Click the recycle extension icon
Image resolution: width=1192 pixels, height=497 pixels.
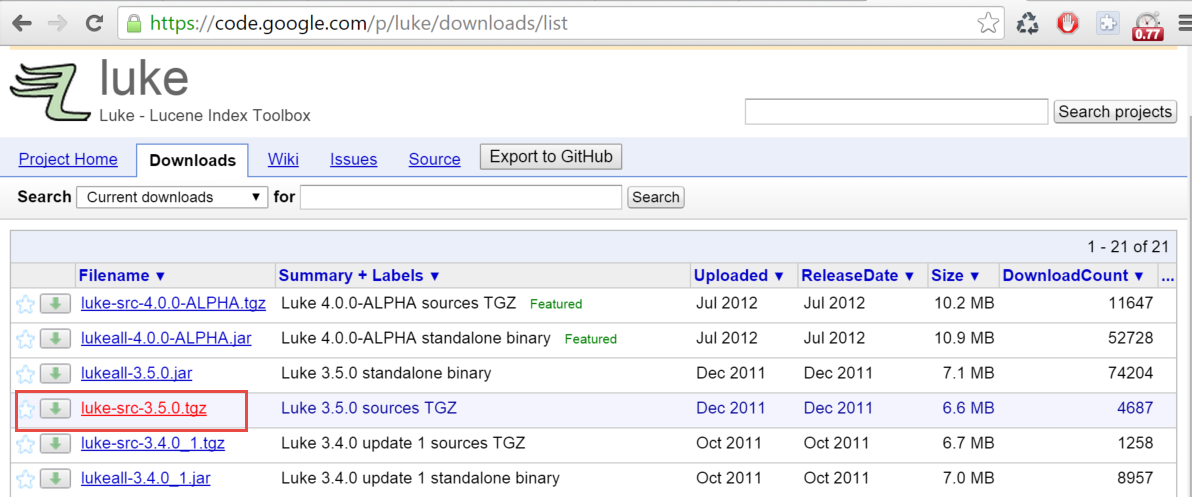pyautogui.click(x=1028, y=24)
